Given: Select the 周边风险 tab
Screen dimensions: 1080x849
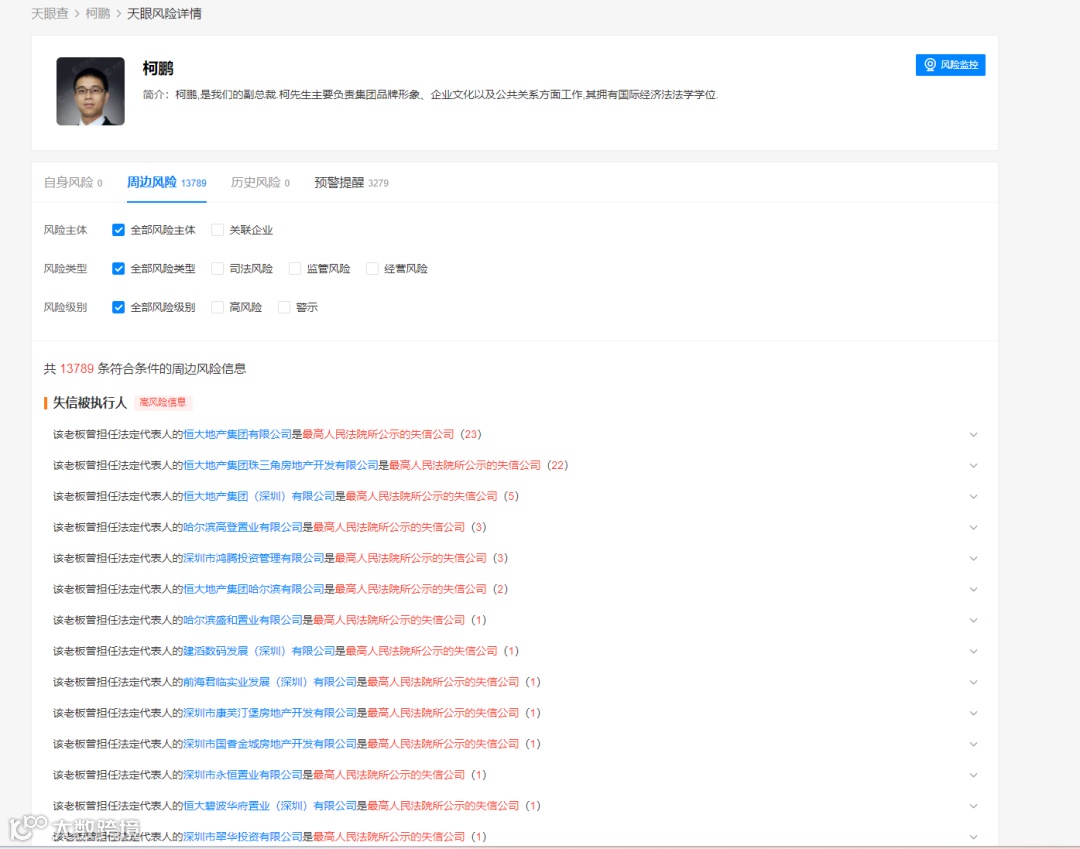Looking at the screenshot, I should (167, 182).
